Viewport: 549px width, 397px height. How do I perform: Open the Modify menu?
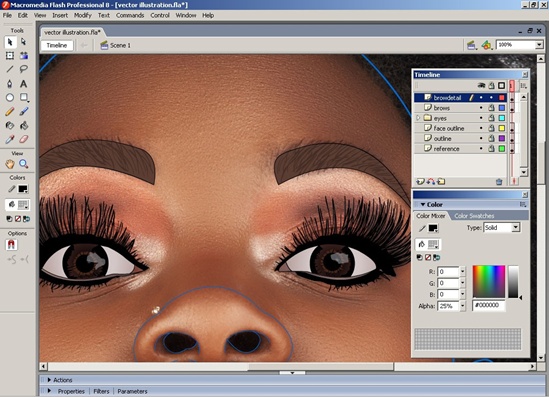click(x=83, y=15)
